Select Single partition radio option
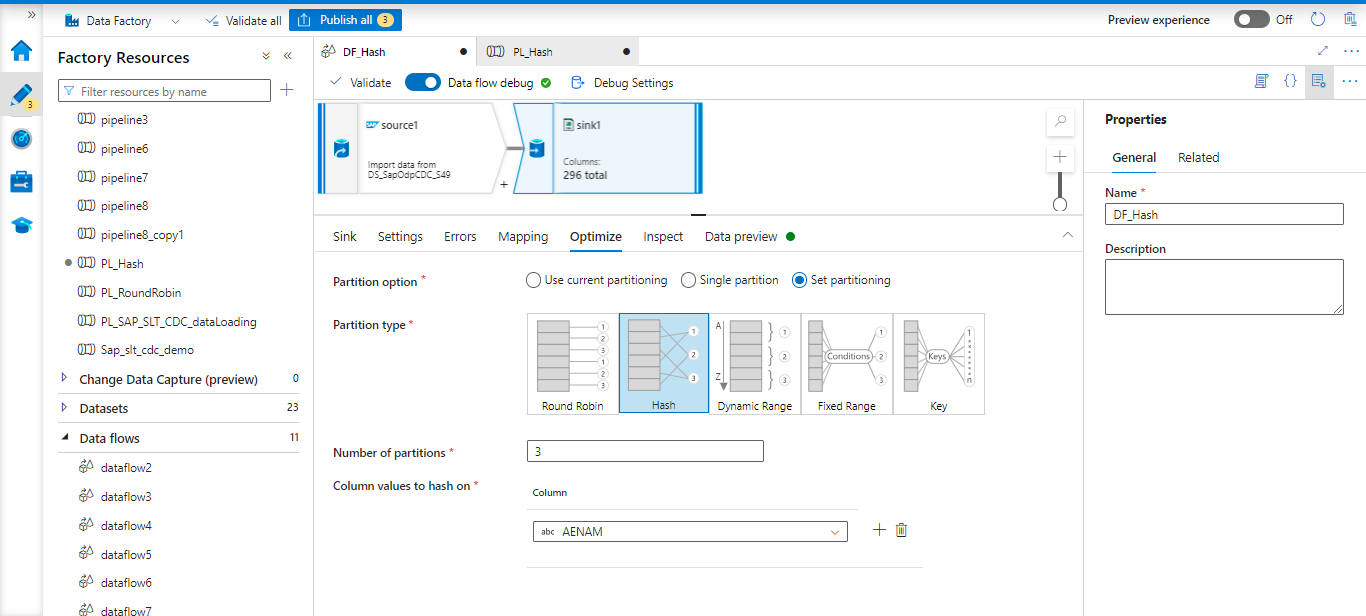The image size is (1366, 616). [x=688, y=280]
